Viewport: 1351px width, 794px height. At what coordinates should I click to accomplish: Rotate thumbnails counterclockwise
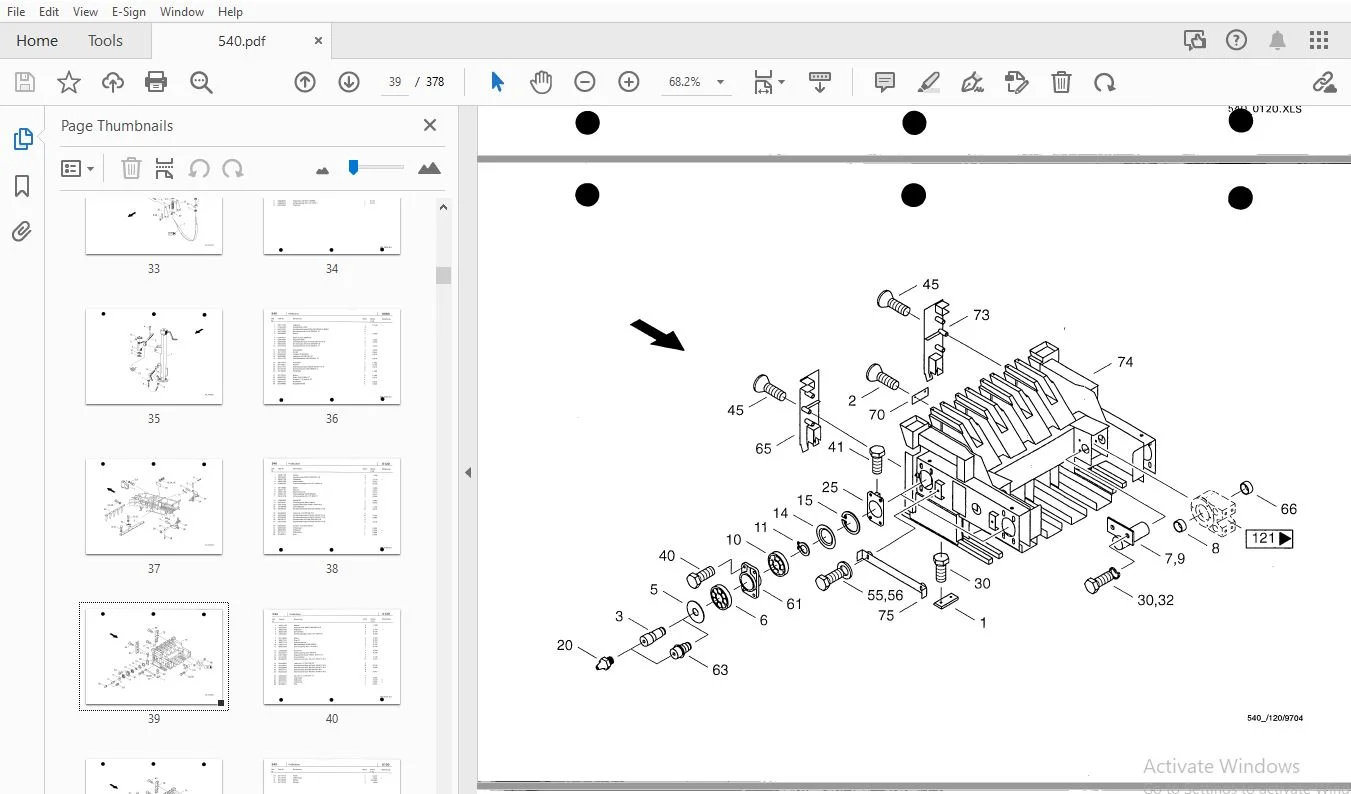point(199,168)
